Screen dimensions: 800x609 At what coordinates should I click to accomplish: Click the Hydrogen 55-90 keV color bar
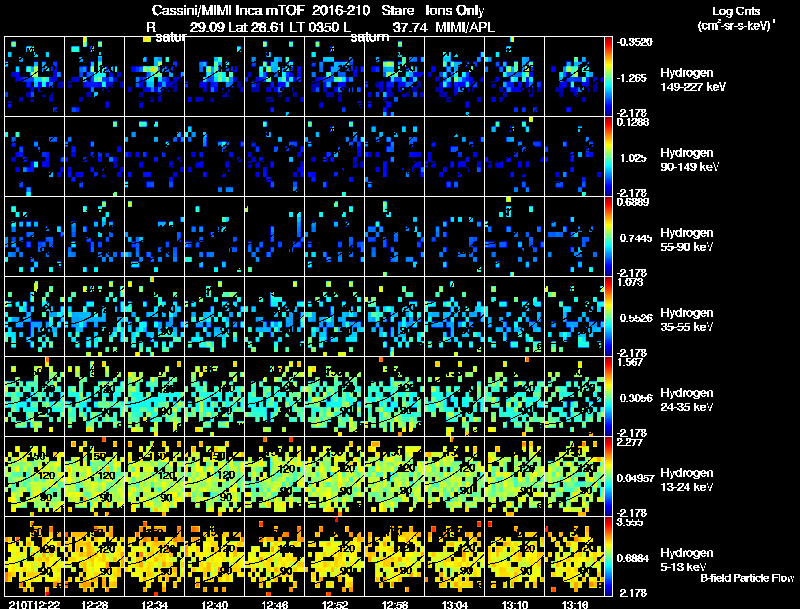608,237
